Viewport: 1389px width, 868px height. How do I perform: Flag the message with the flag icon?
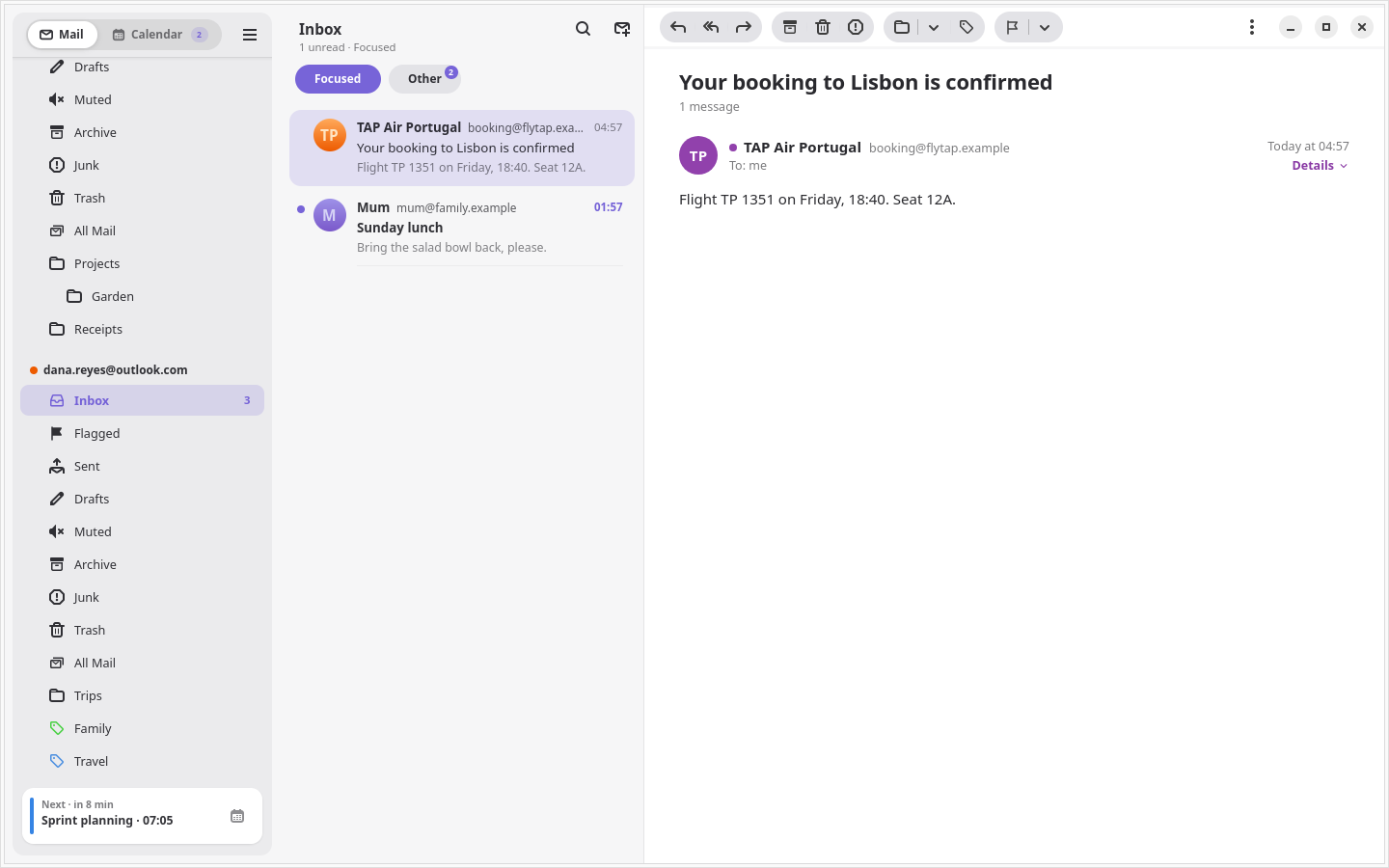click(x=1013, y=27)
